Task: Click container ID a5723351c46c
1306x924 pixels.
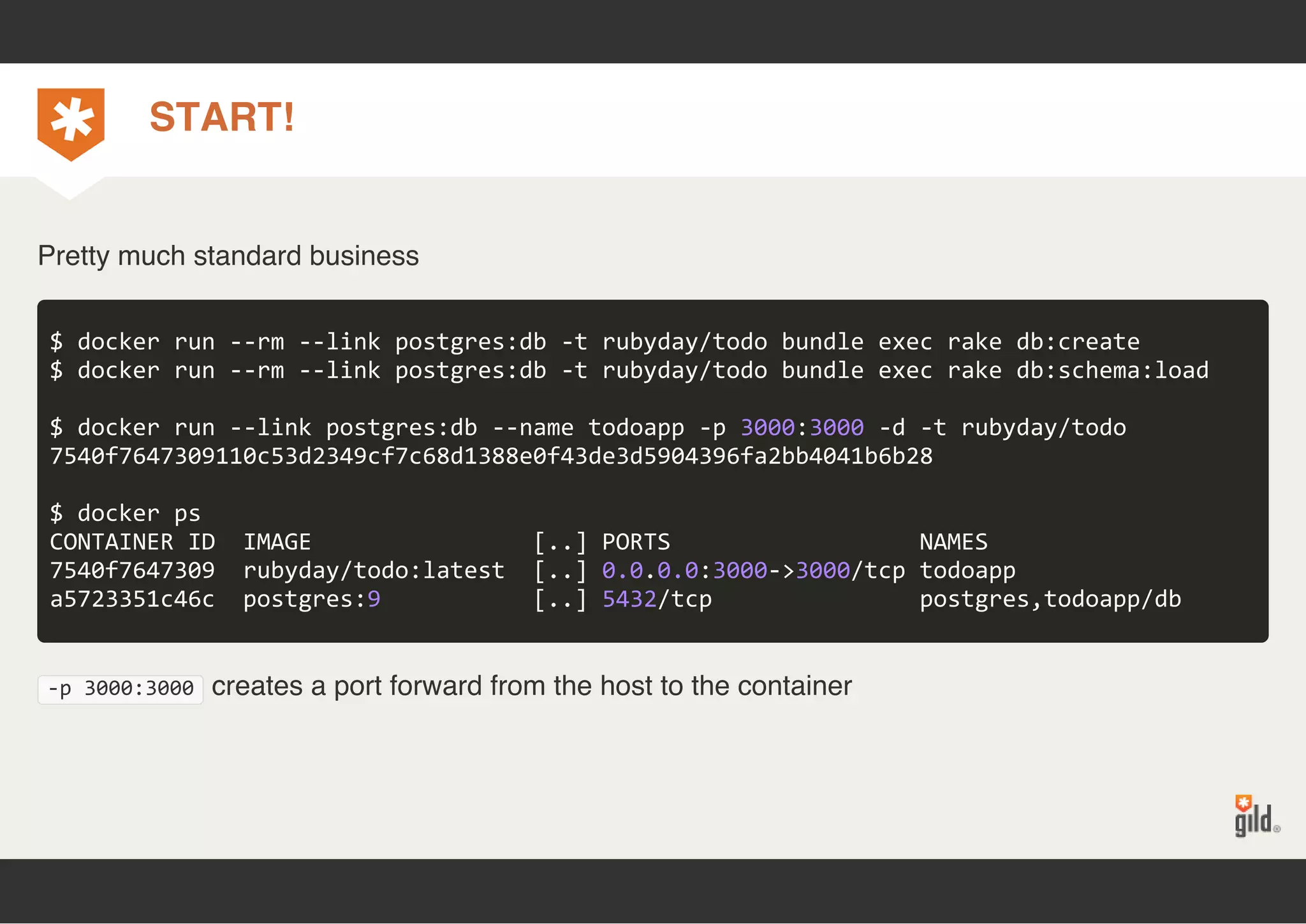Action: 133,599
